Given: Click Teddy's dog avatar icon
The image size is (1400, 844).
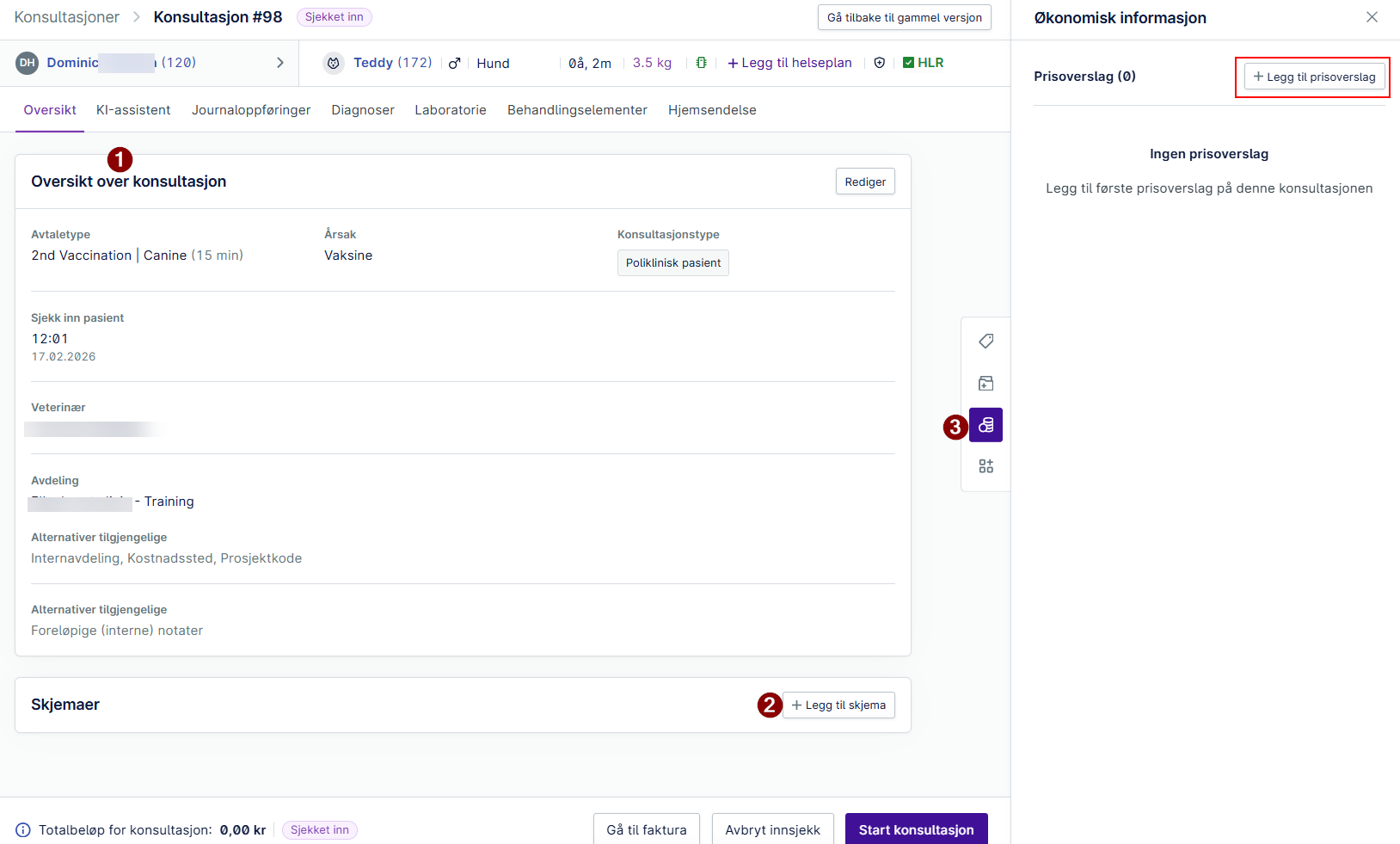Looking at the screenshot, I should tap(334, 63).
